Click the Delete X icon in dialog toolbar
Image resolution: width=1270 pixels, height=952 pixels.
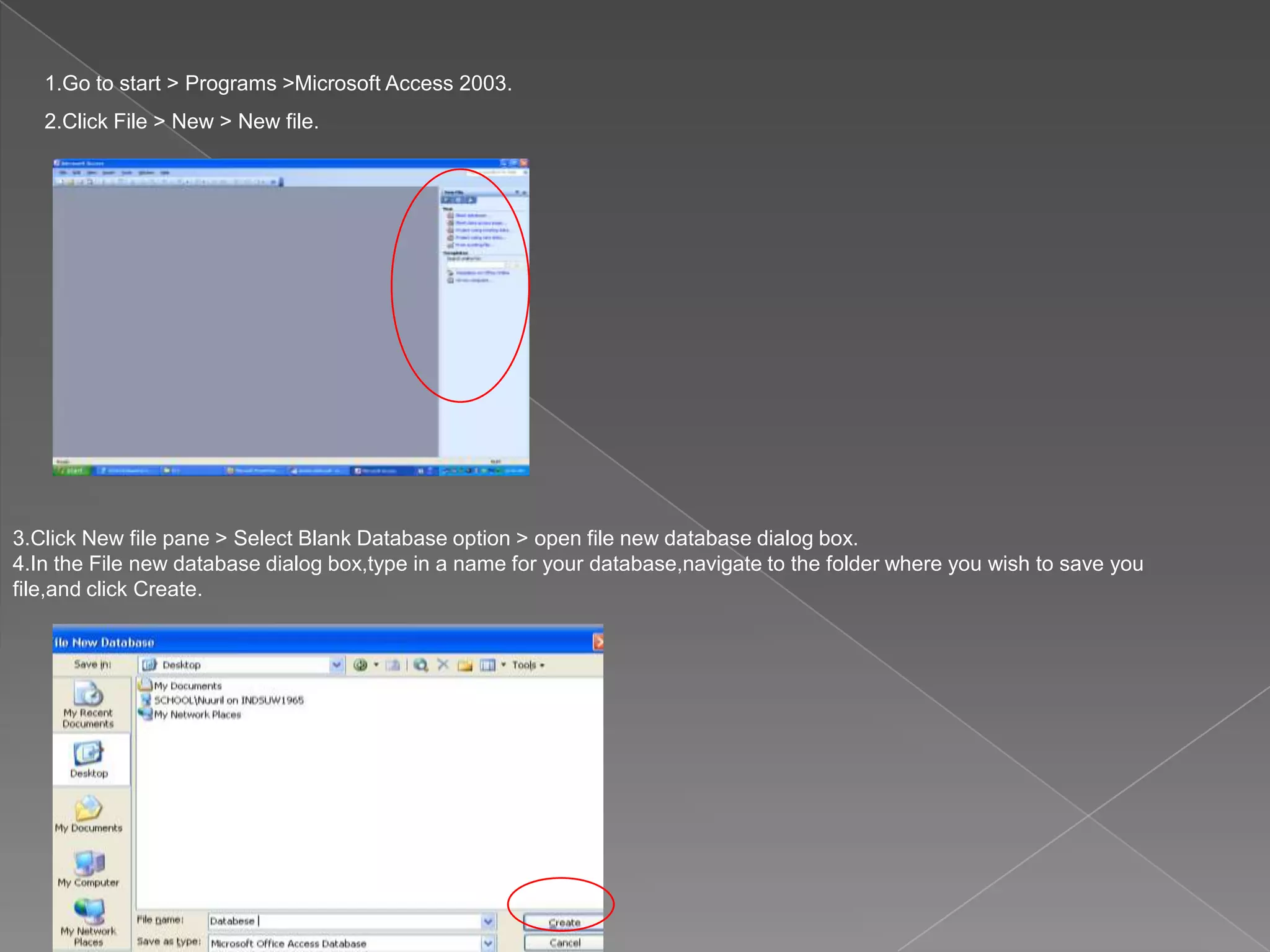[443, 664]
